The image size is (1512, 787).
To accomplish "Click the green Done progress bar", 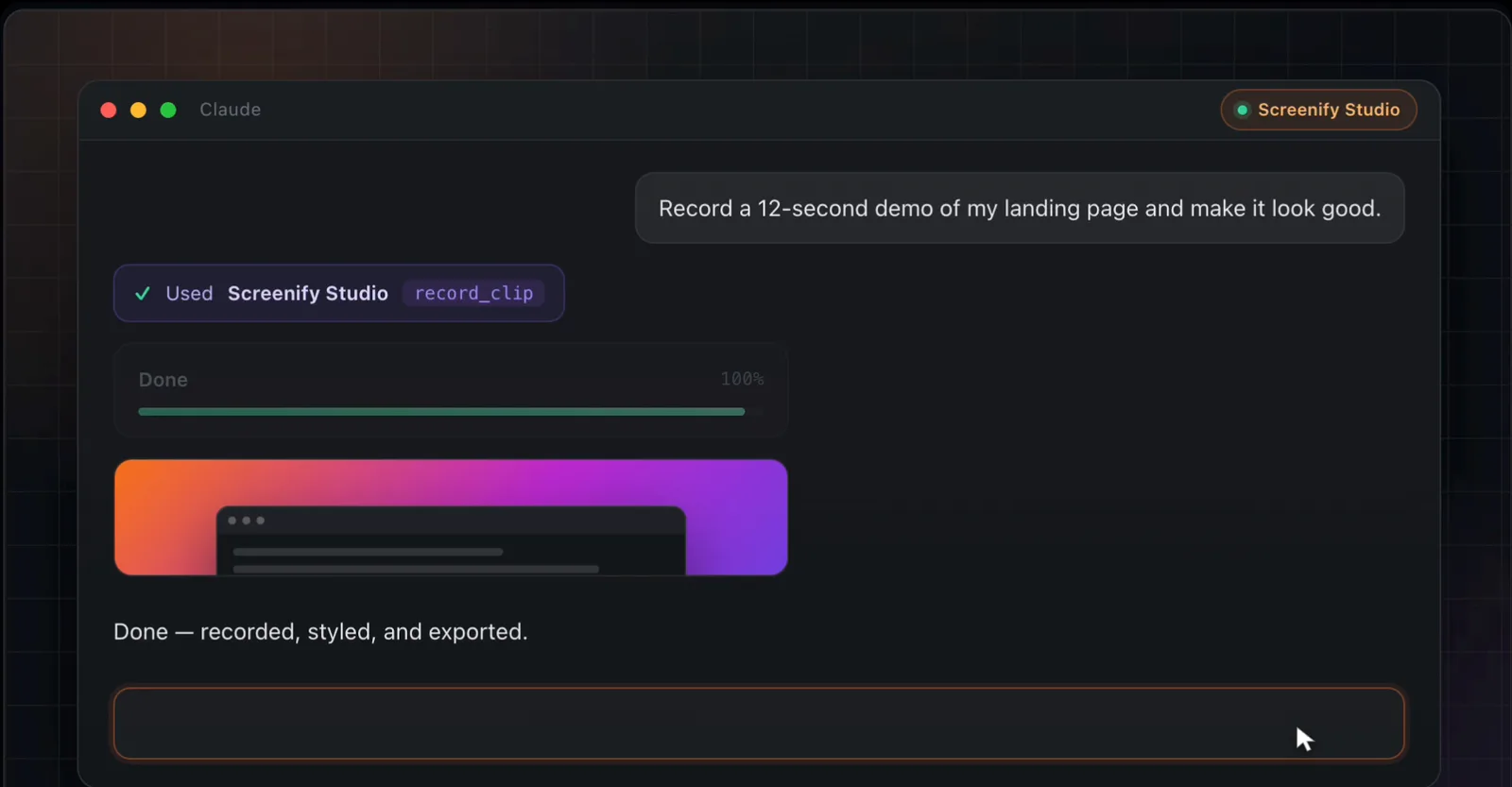I will click(441, 412).
